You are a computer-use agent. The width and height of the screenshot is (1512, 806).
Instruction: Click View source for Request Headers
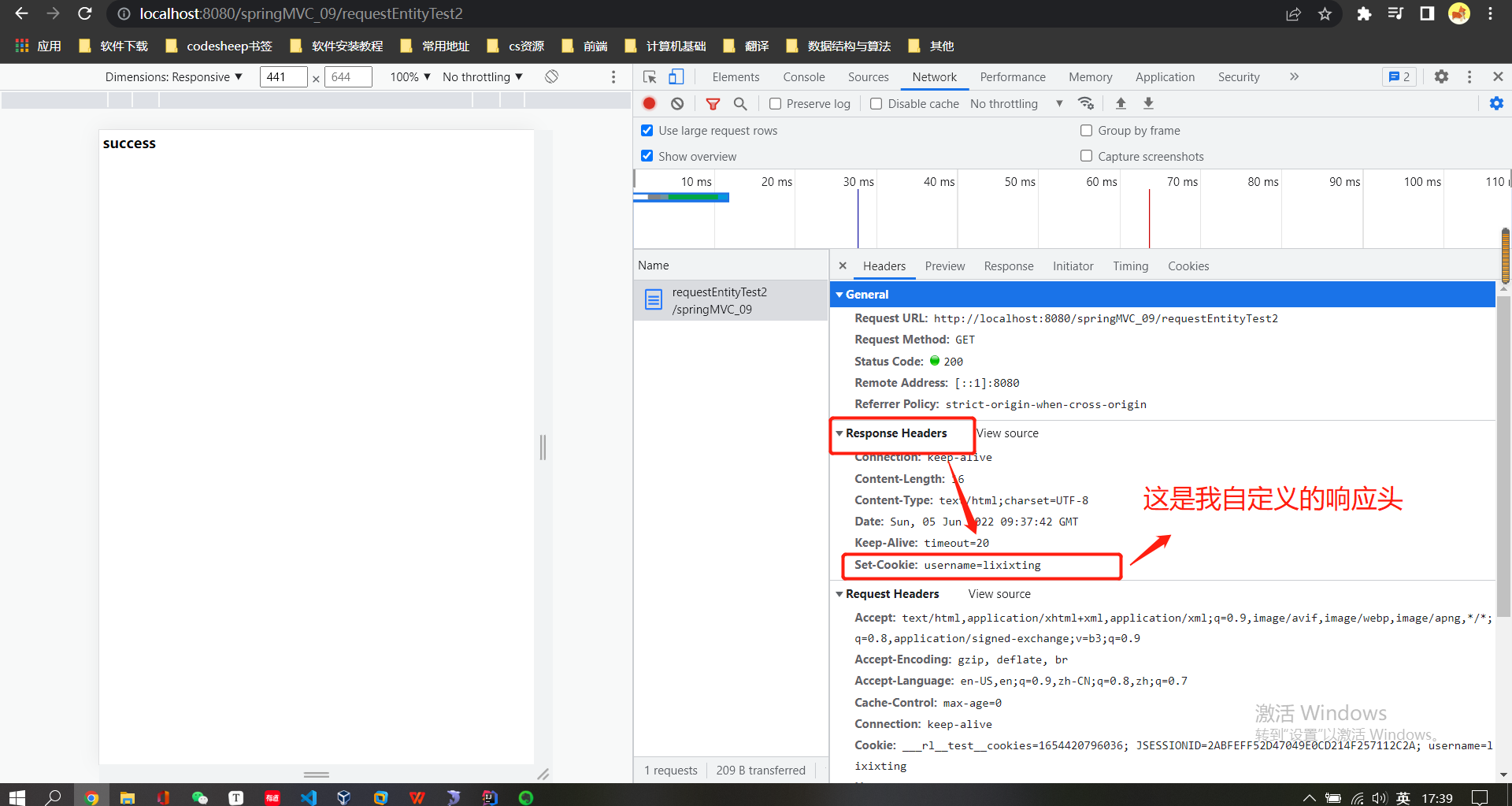(x=999, y=594)
